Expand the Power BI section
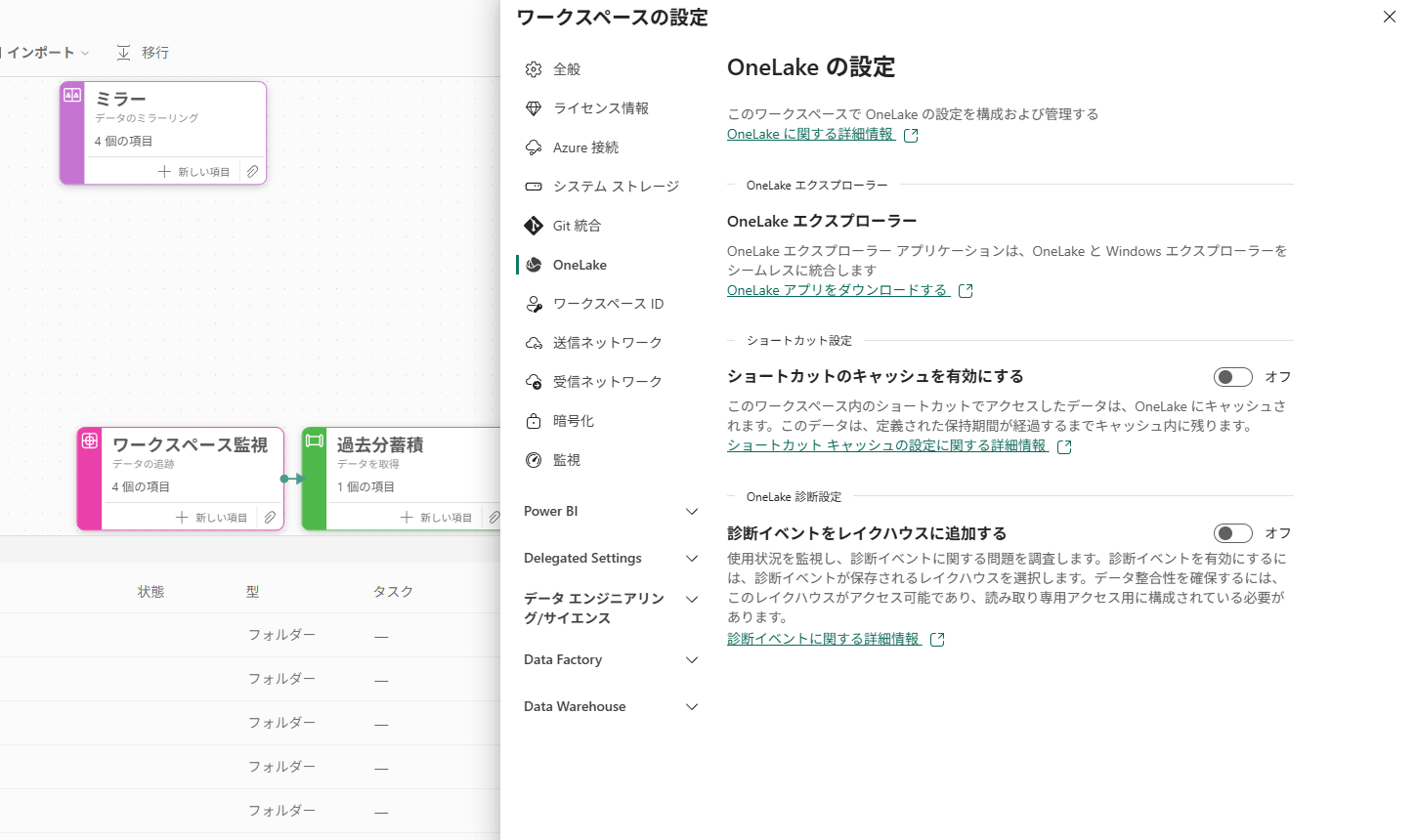Screen dimensions: 1417x840 pyautogui.click(x=612, y=511)
